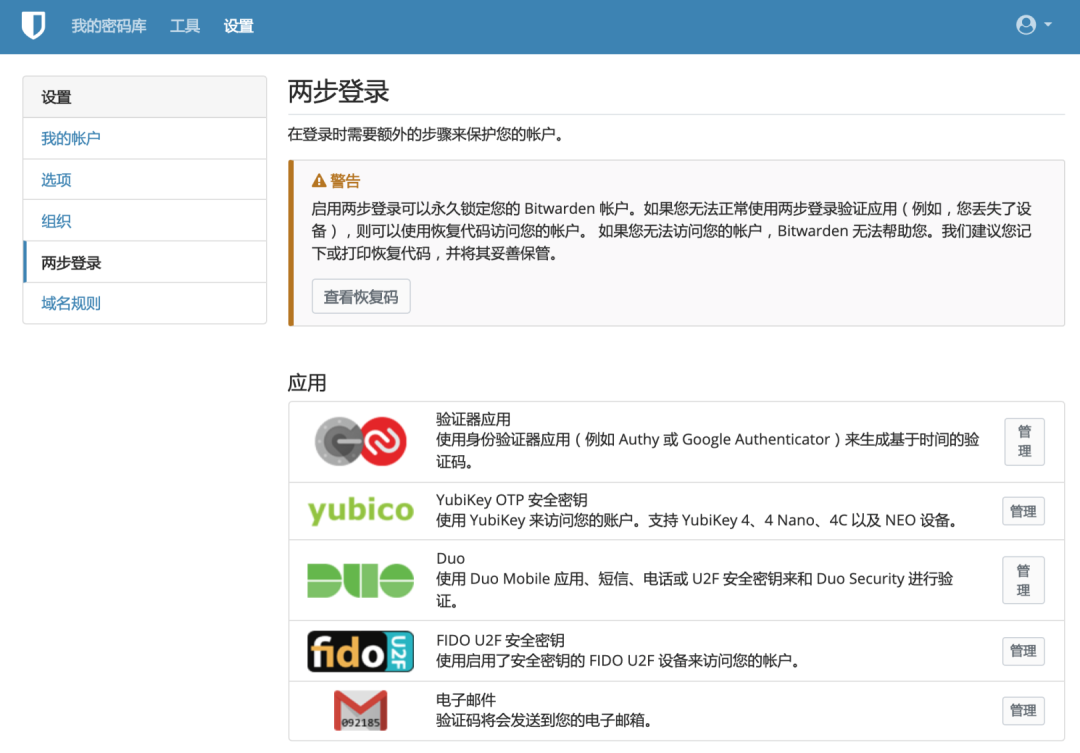The image size is (1080, 753).
Task: Click 管理 in the Duo row
Action: (x=1023, y=580)
